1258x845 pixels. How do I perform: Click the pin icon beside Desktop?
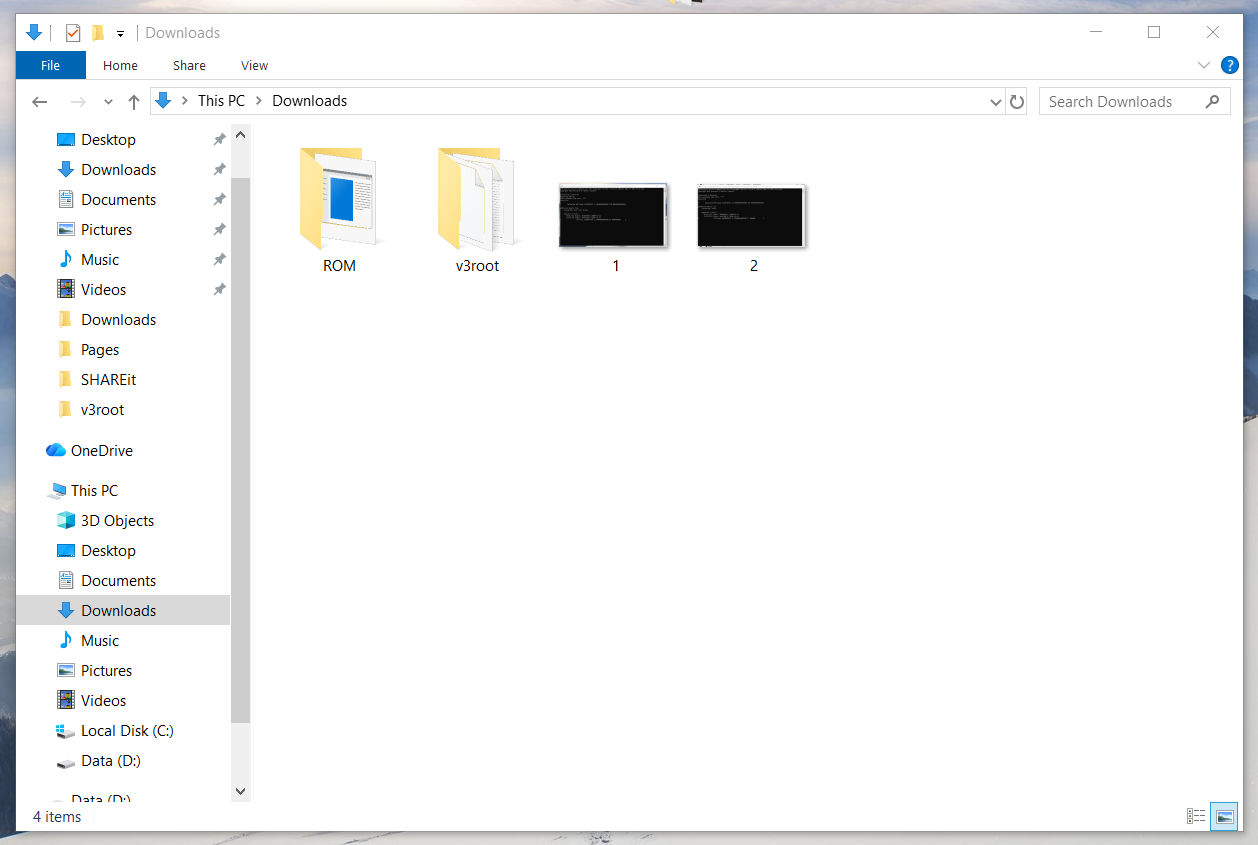219,140
